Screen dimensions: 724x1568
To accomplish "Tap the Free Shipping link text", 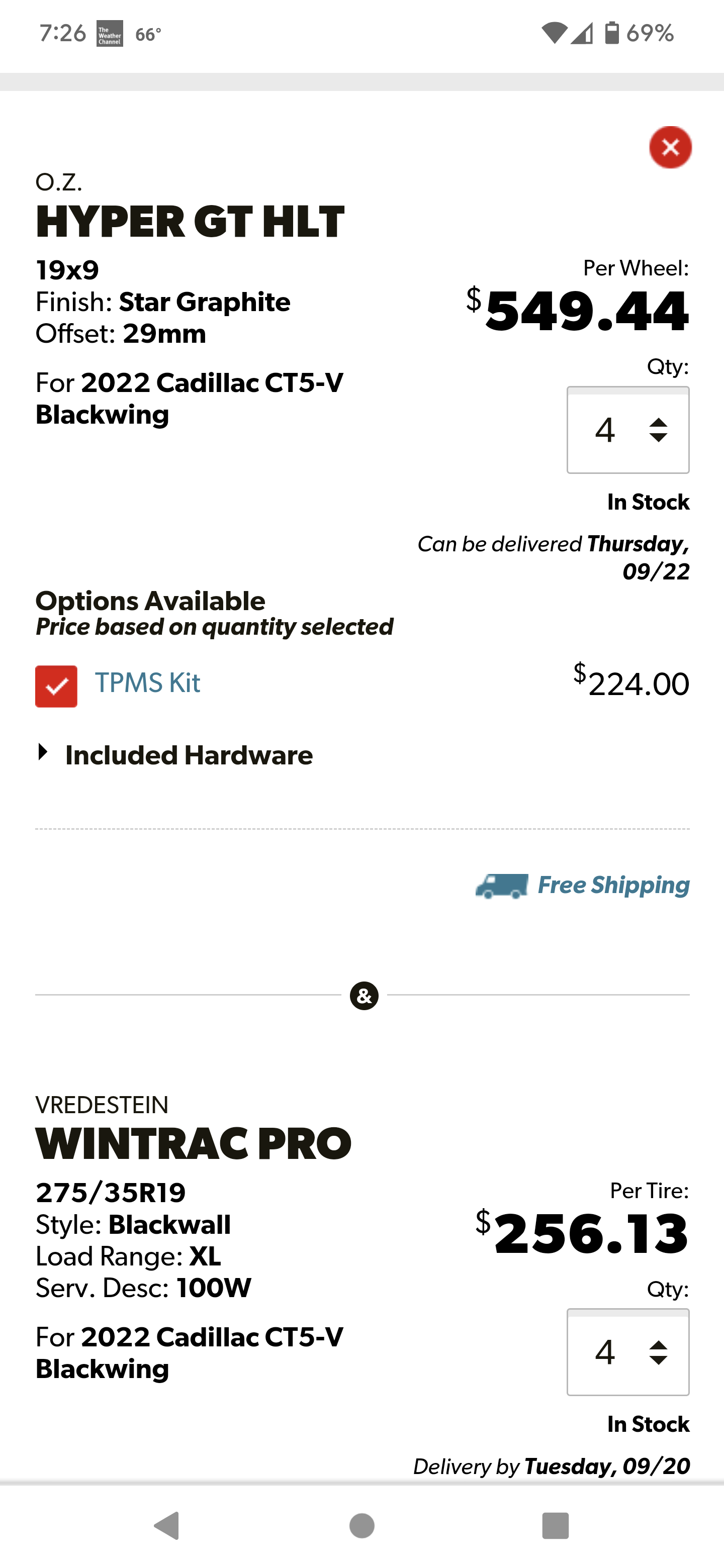I will click(613, 885).
